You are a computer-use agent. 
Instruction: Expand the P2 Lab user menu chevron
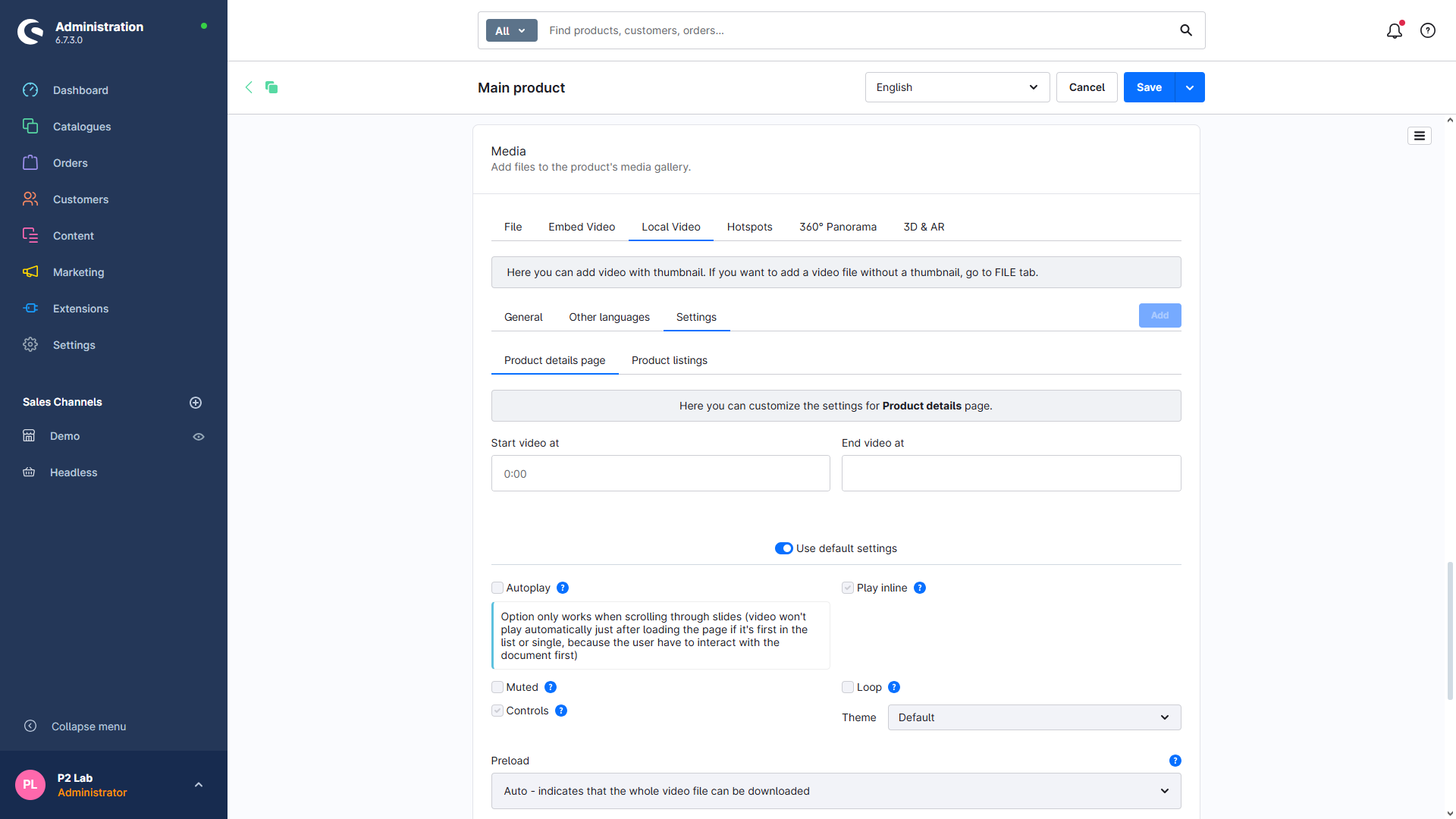click(x=199, y=785)
